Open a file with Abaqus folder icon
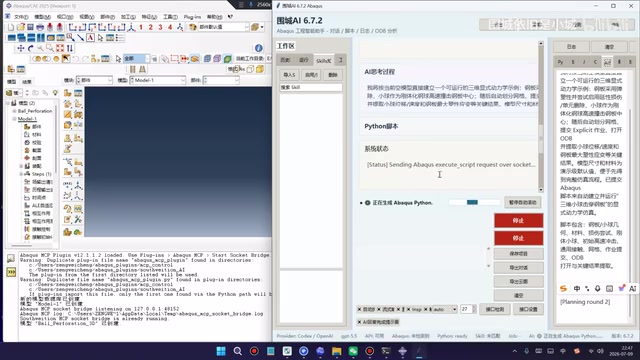 point(20,27)
